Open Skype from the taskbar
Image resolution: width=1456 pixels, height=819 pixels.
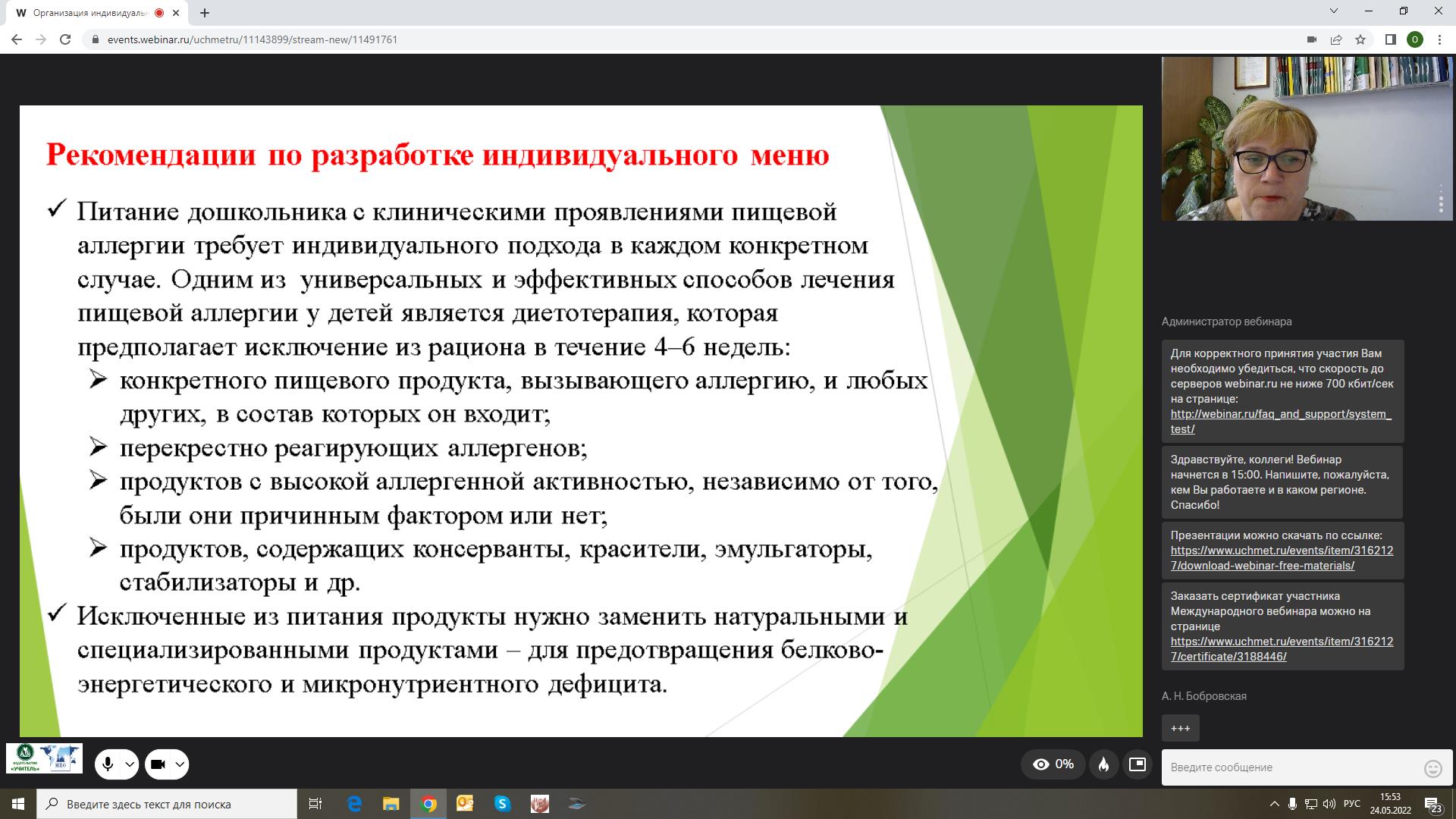[502, 804]
